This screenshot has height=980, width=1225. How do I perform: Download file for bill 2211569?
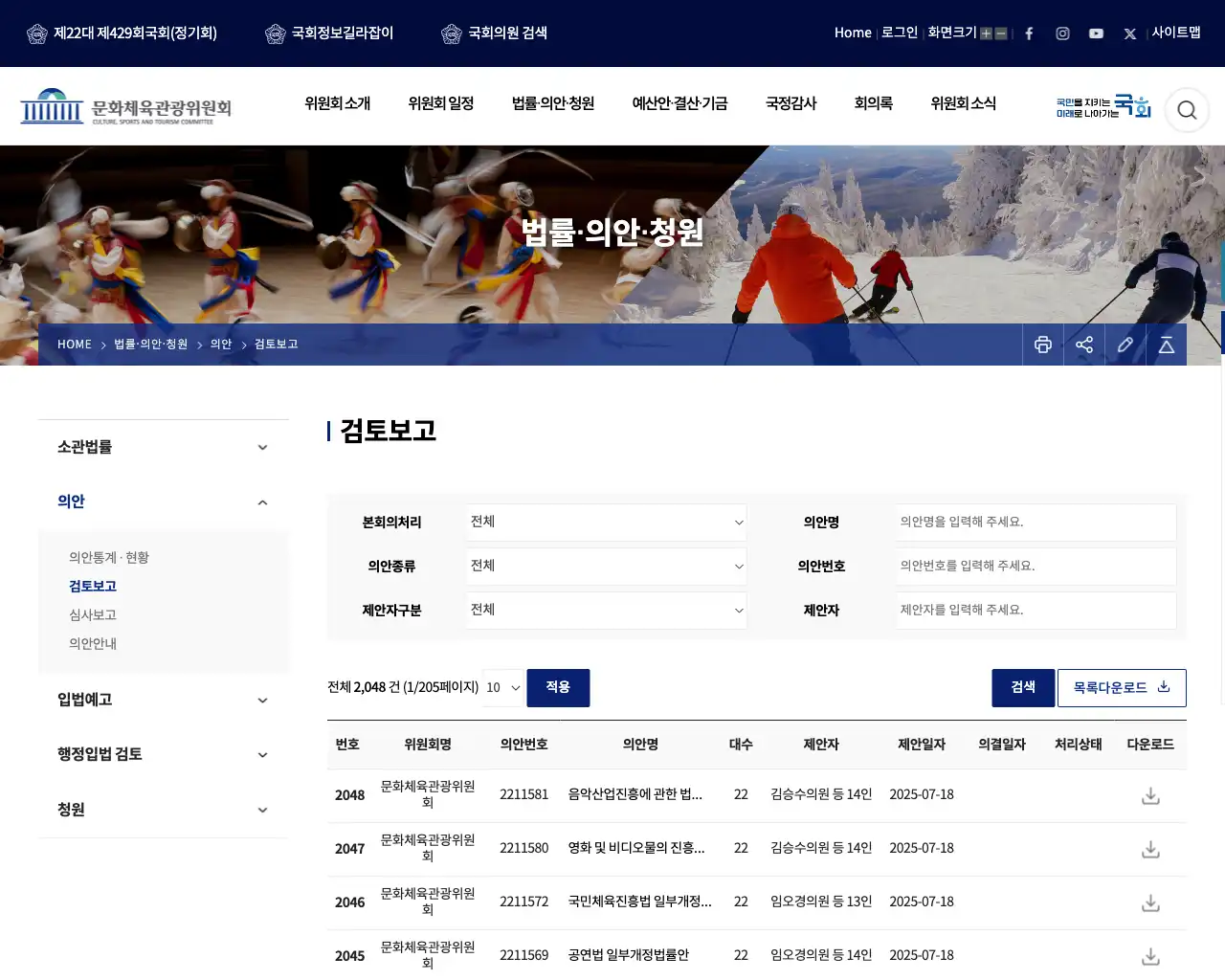[1150, 956]
